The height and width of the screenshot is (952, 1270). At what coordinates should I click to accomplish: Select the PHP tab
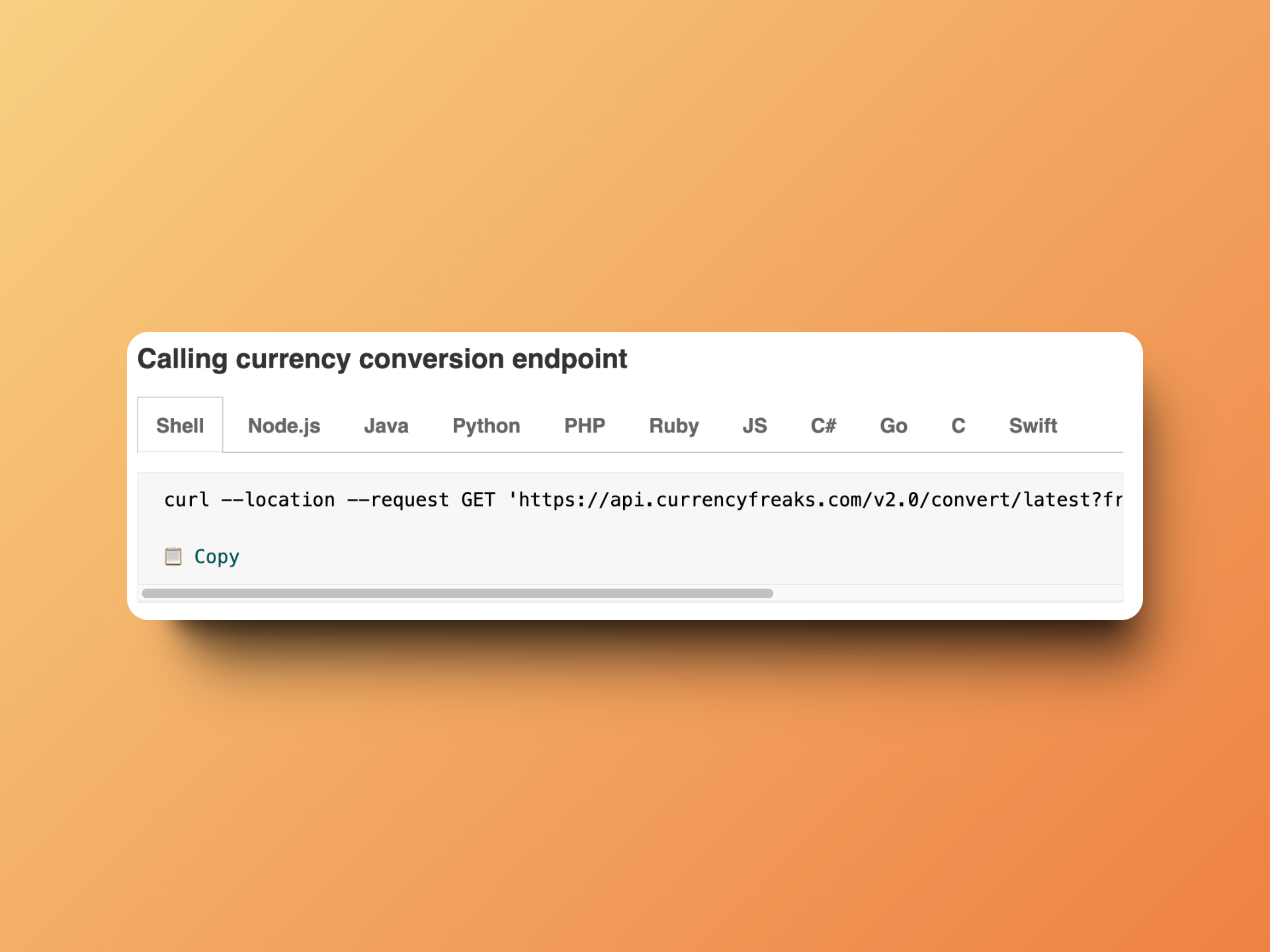click(x=583, y=425)
